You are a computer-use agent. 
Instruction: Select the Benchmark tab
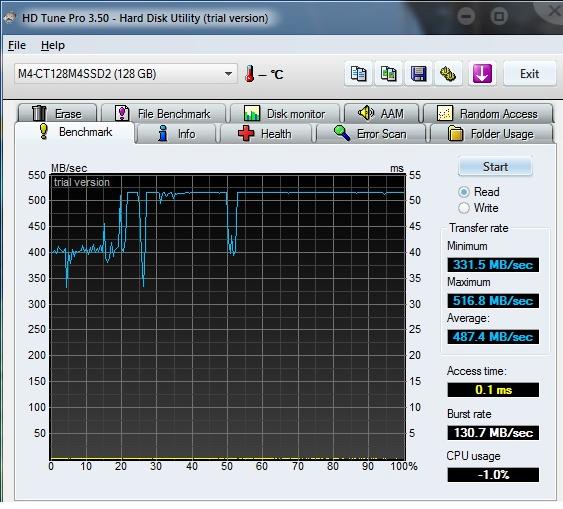pos(75,132)
